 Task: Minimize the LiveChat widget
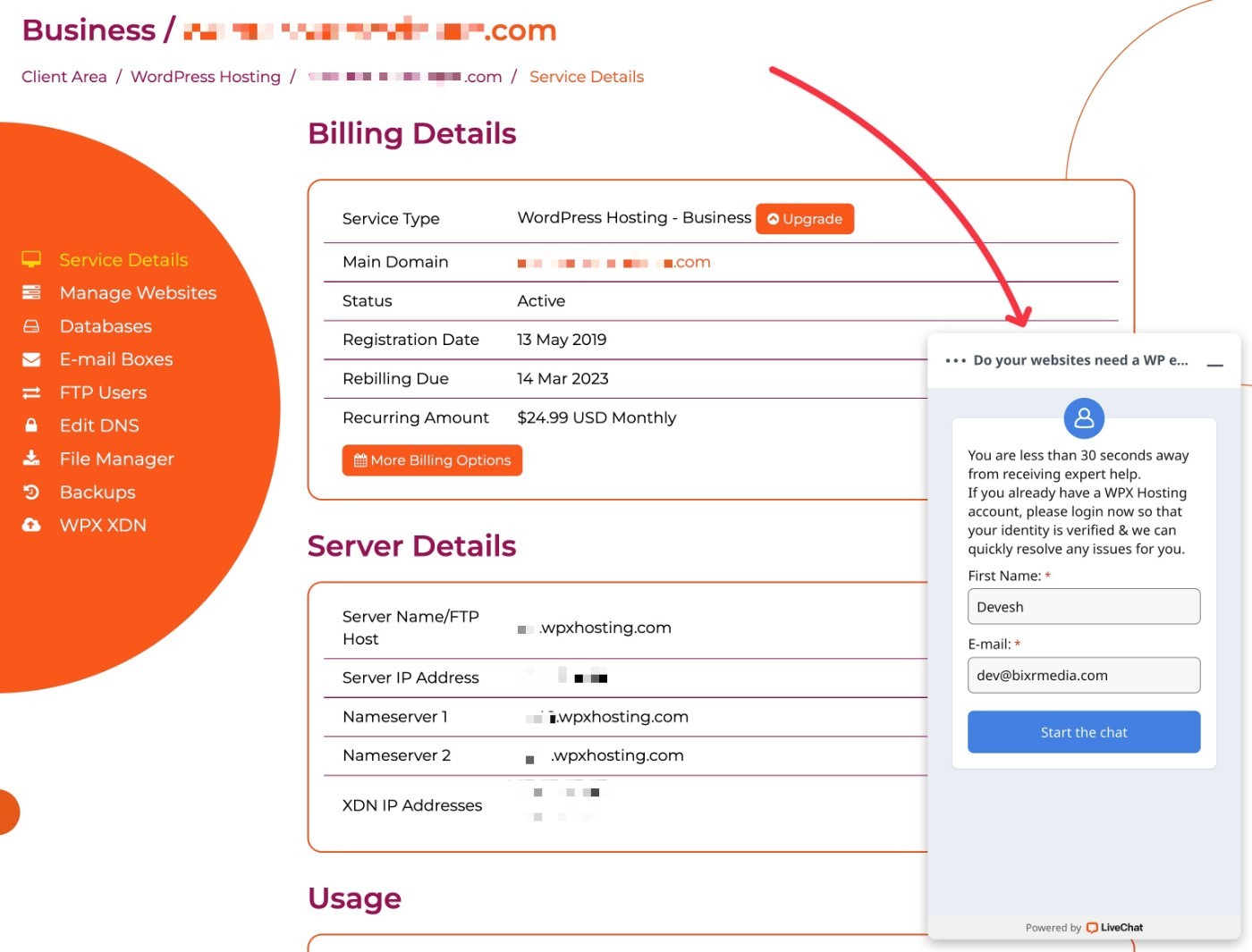coord(1214,365)
